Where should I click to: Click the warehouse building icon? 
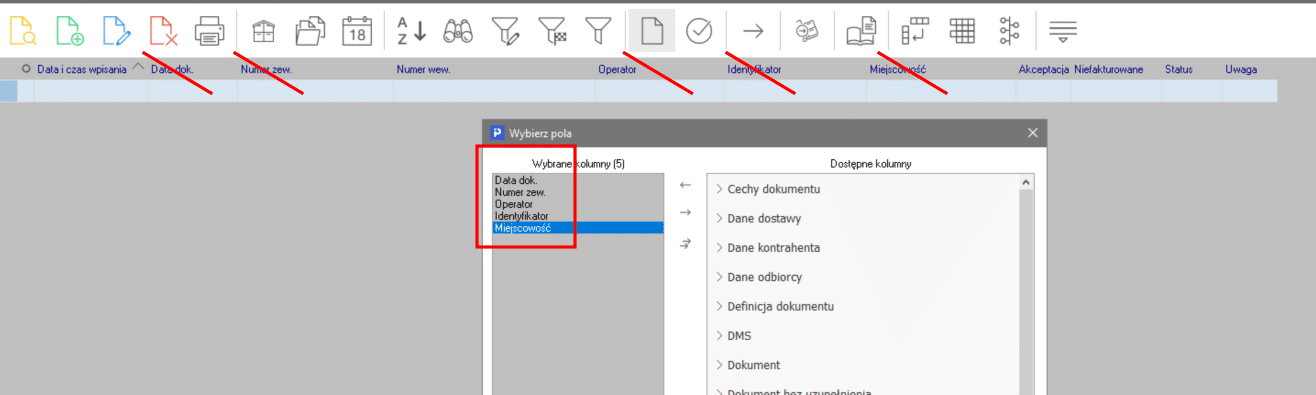coord(264,31)
